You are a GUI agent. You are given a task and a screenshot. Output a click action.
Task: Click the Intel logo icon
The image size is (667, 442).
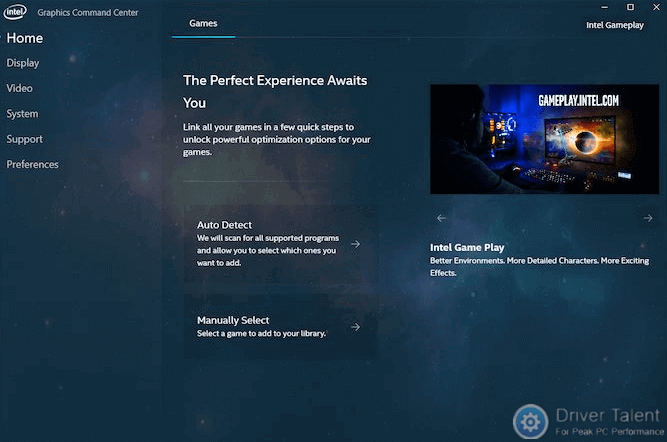pos(15,12)
